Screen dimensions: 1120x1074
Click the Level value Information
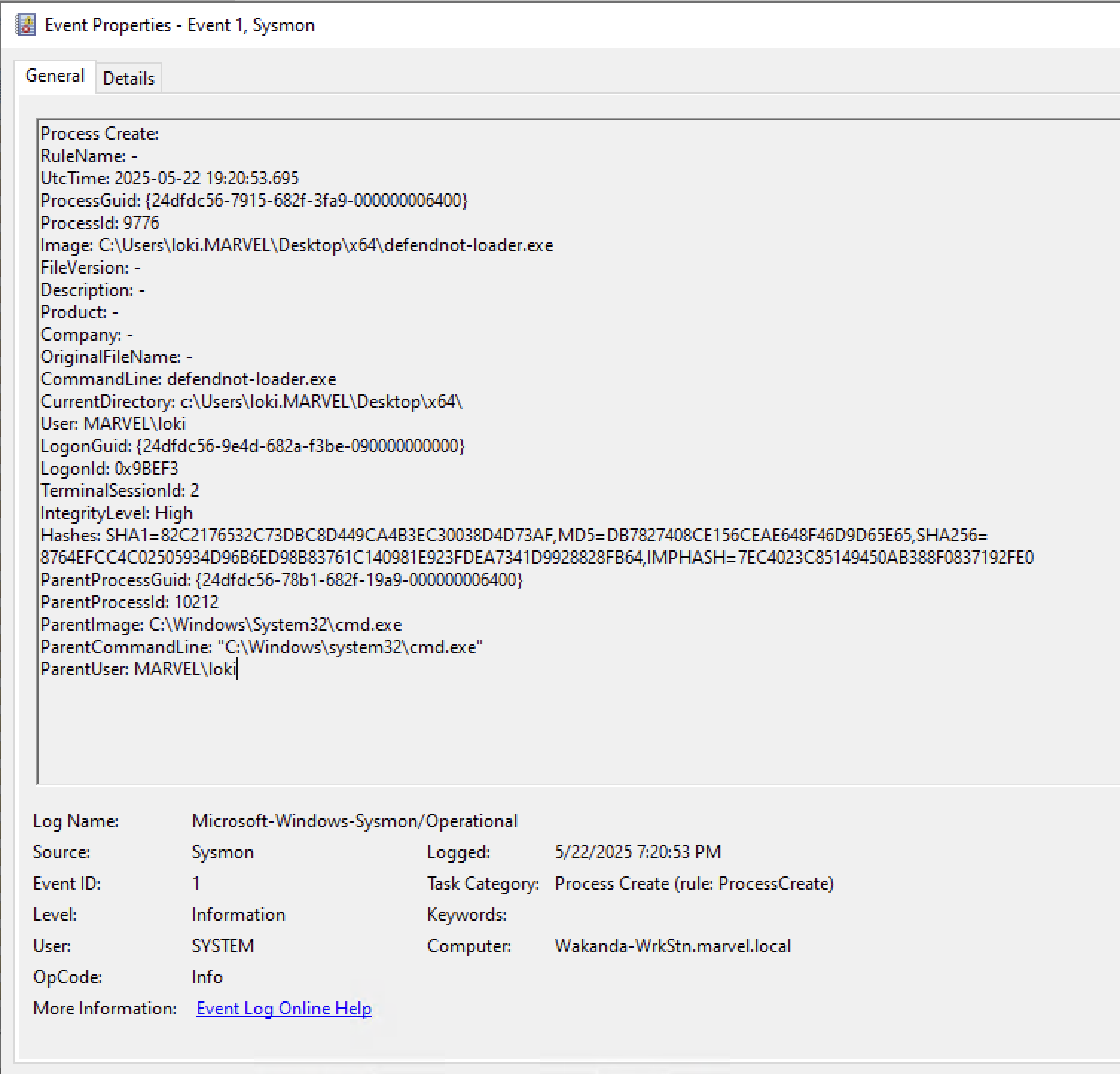(x=239, y=914)
